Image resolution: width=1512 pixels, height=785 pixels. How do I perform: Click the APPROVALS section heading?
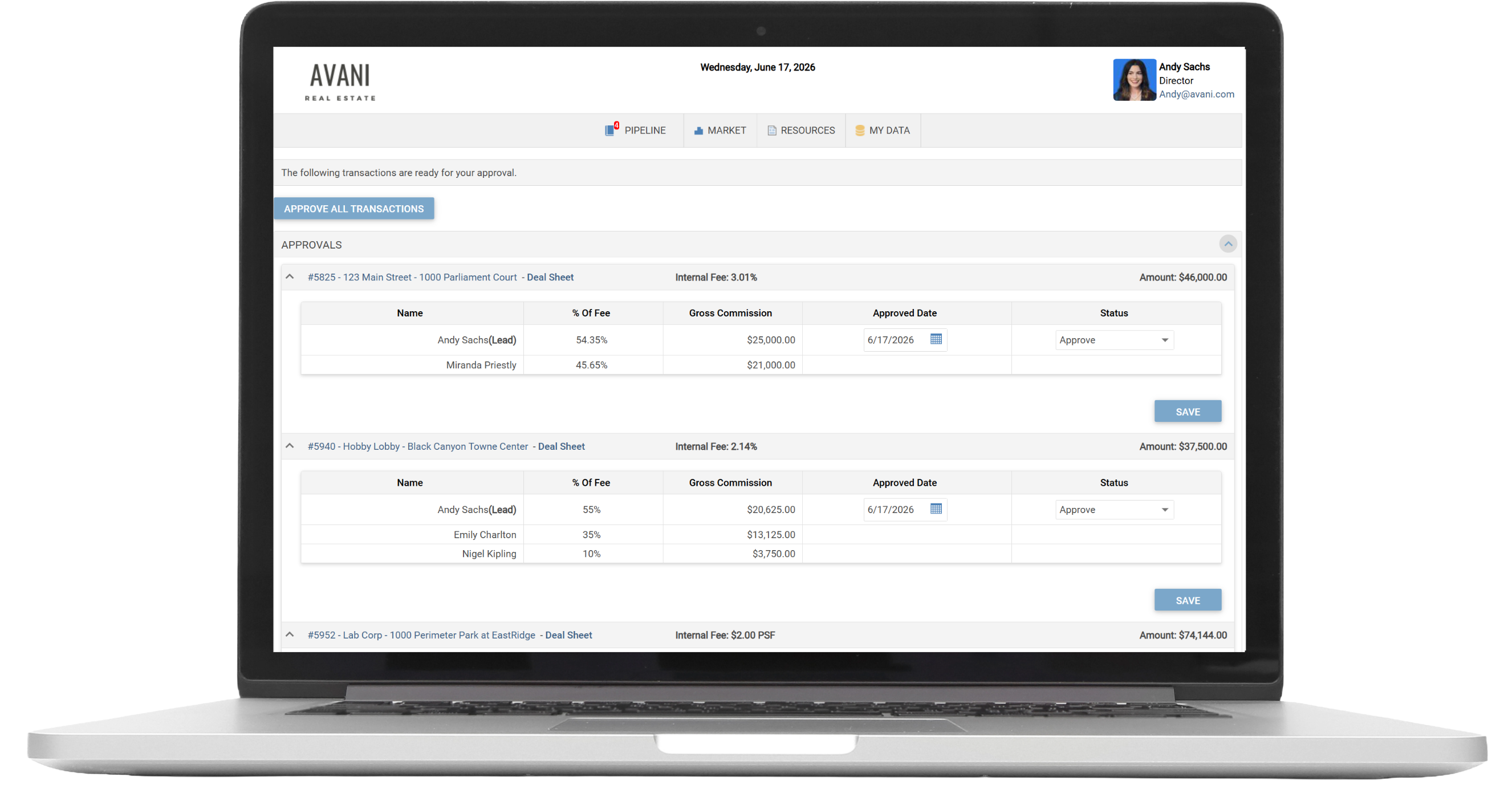tap(311, 245)
